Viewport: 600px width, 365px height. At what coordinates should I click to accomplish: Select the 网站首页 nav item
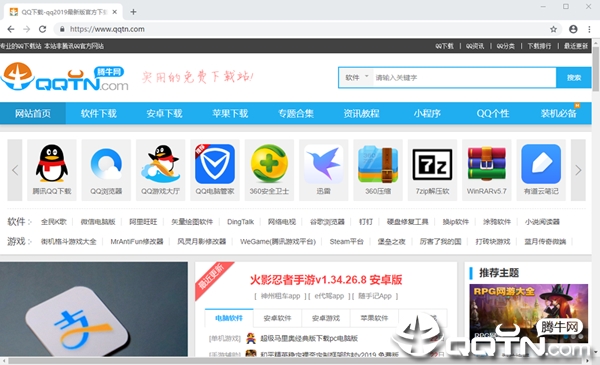pos(33,113)
